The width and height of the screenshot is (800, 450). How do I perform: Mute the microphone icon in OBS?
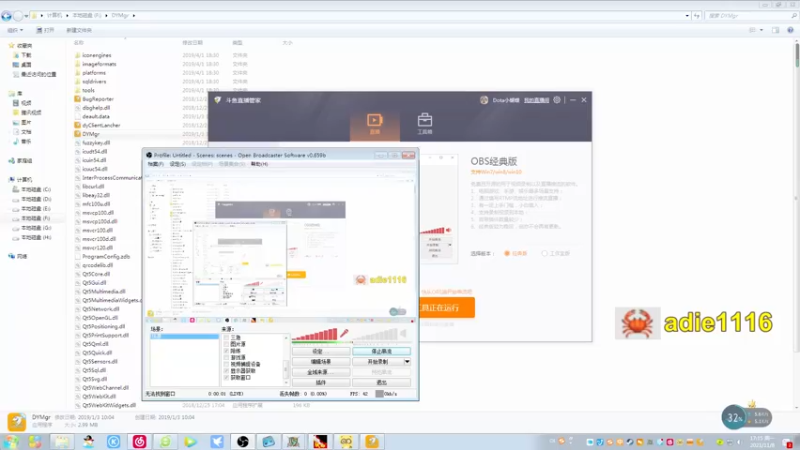pyautogui.click(x=344, y=334)
